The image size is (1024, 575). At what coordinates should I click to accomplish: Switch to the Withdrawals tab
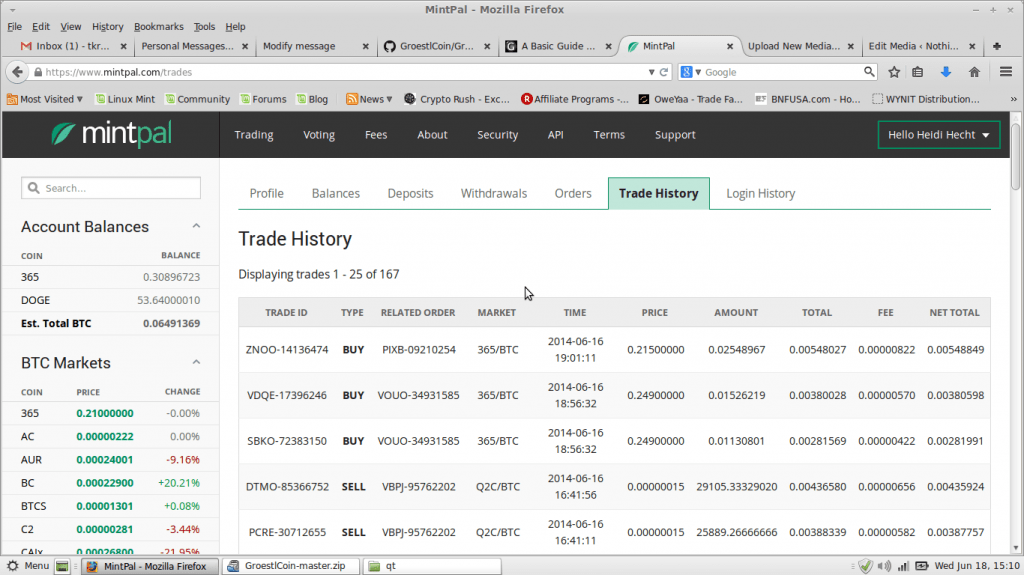point(494,193)
